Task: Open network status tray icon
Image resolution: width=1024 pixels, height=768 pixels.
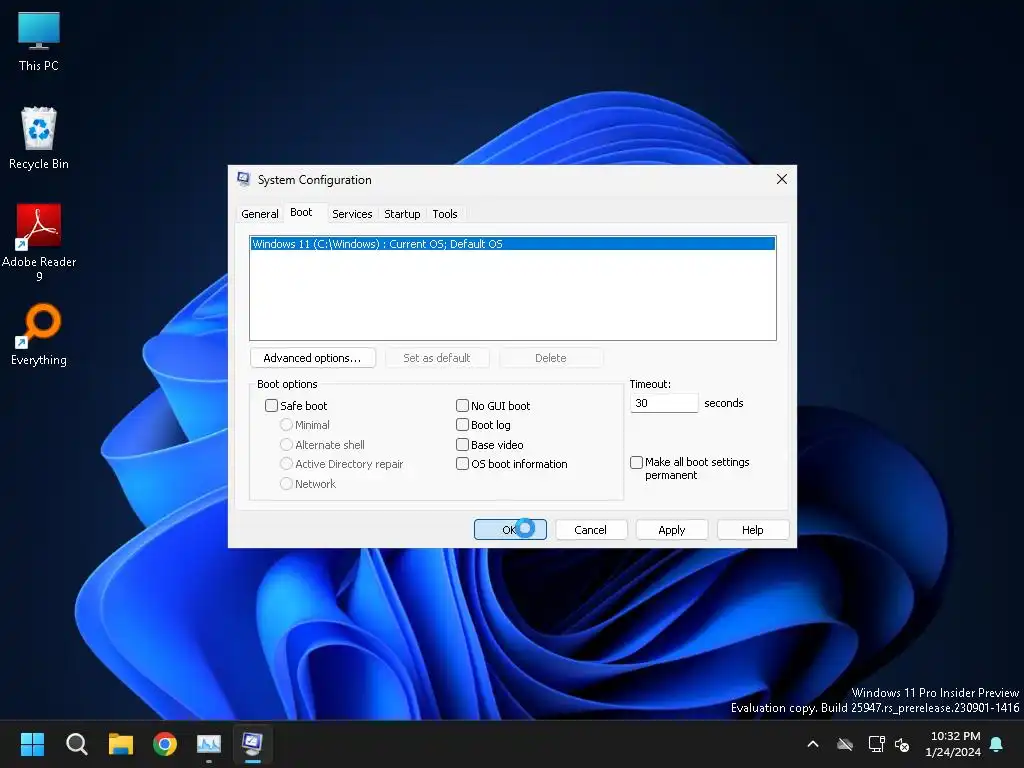Action: [876, 744]
